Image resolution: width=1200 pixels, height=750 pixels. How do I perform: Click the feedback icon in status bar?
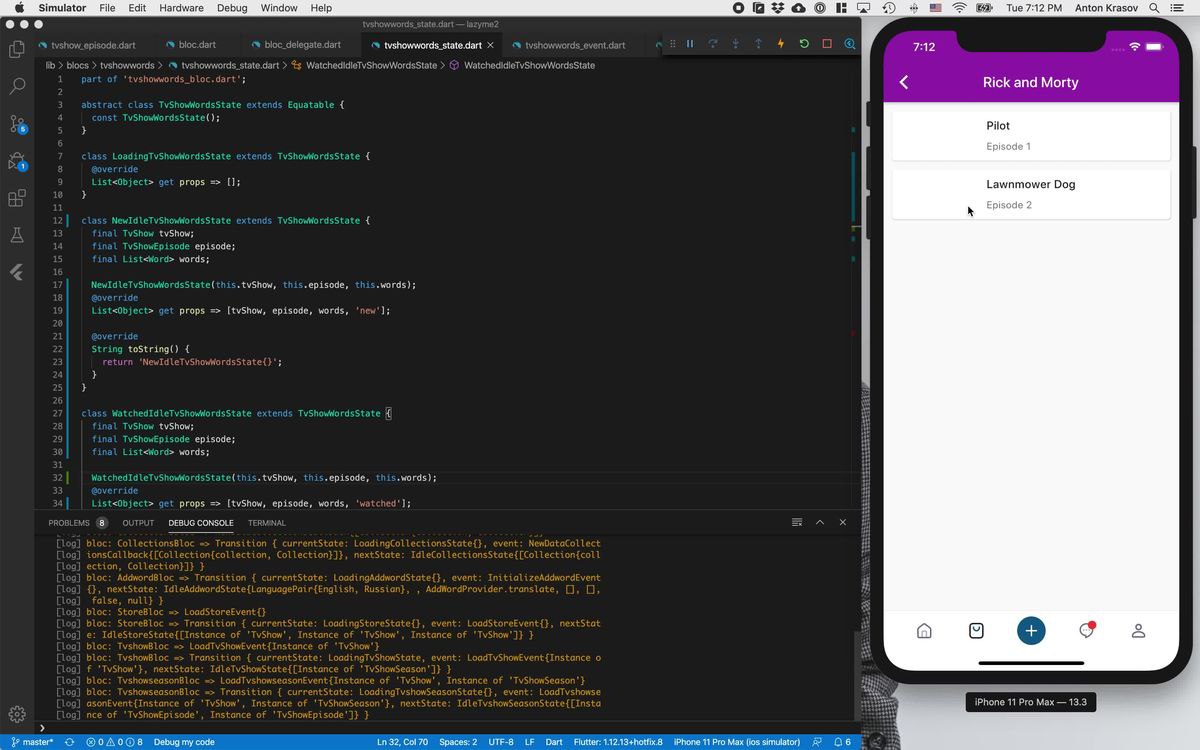tap(817, 742)
